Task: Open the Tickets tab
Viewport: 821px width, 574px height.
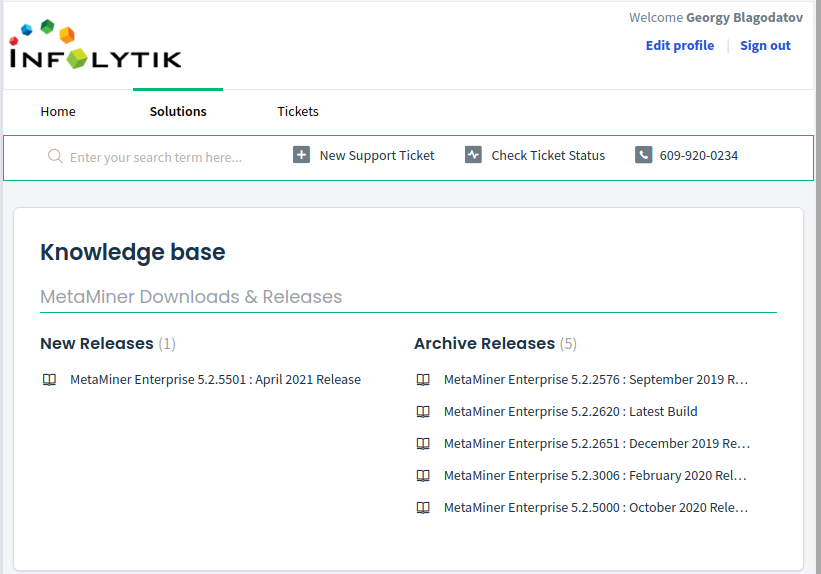Action: coord(298,112)
